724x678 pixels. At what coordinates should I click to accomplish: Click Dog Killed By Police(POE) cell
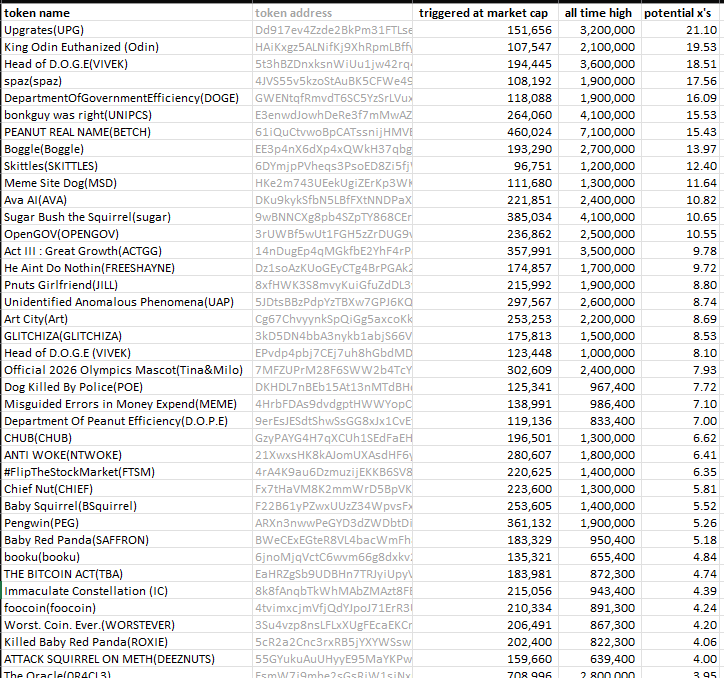click(127, 387)
